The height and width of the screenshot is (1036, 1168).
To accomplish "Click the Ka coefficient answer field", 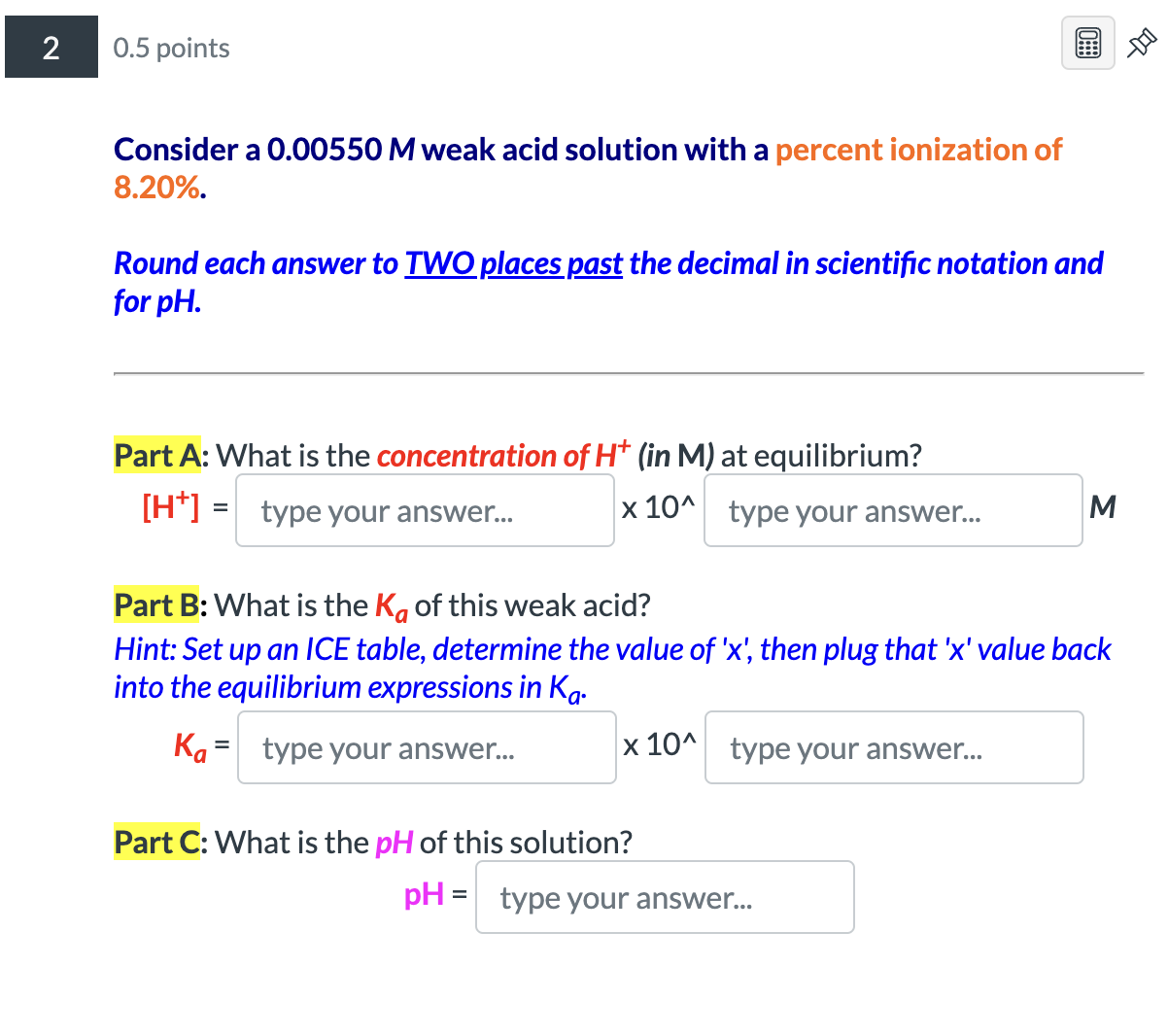I will [427, 747].
